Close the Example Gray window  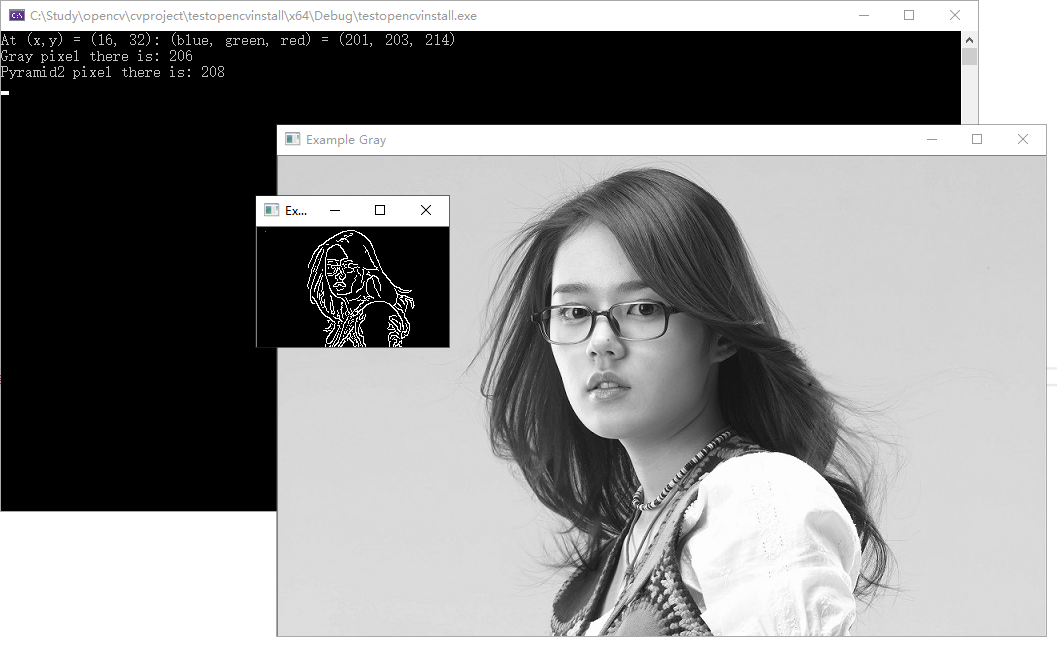1023,140
